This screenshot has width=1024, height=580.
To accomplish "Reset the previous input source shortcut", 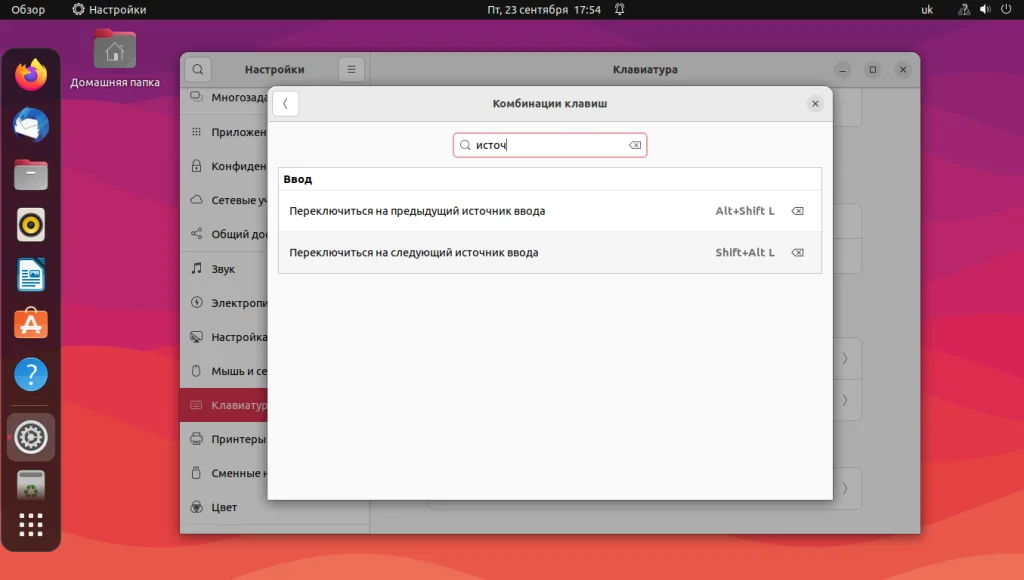I will (x=797, y=211).
